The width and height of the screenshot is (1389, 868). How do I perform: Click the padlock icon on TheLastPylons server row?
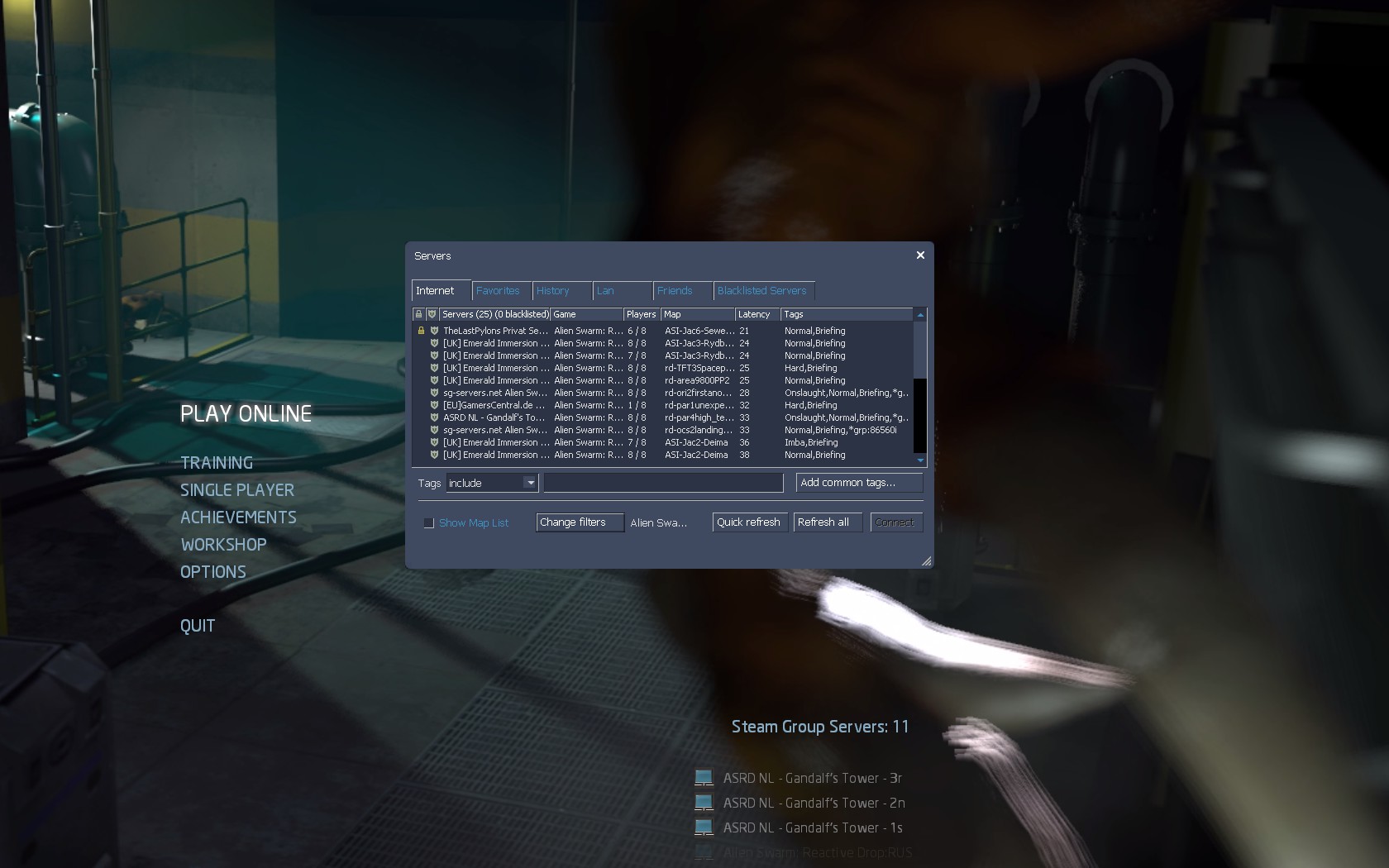point(421,331)
